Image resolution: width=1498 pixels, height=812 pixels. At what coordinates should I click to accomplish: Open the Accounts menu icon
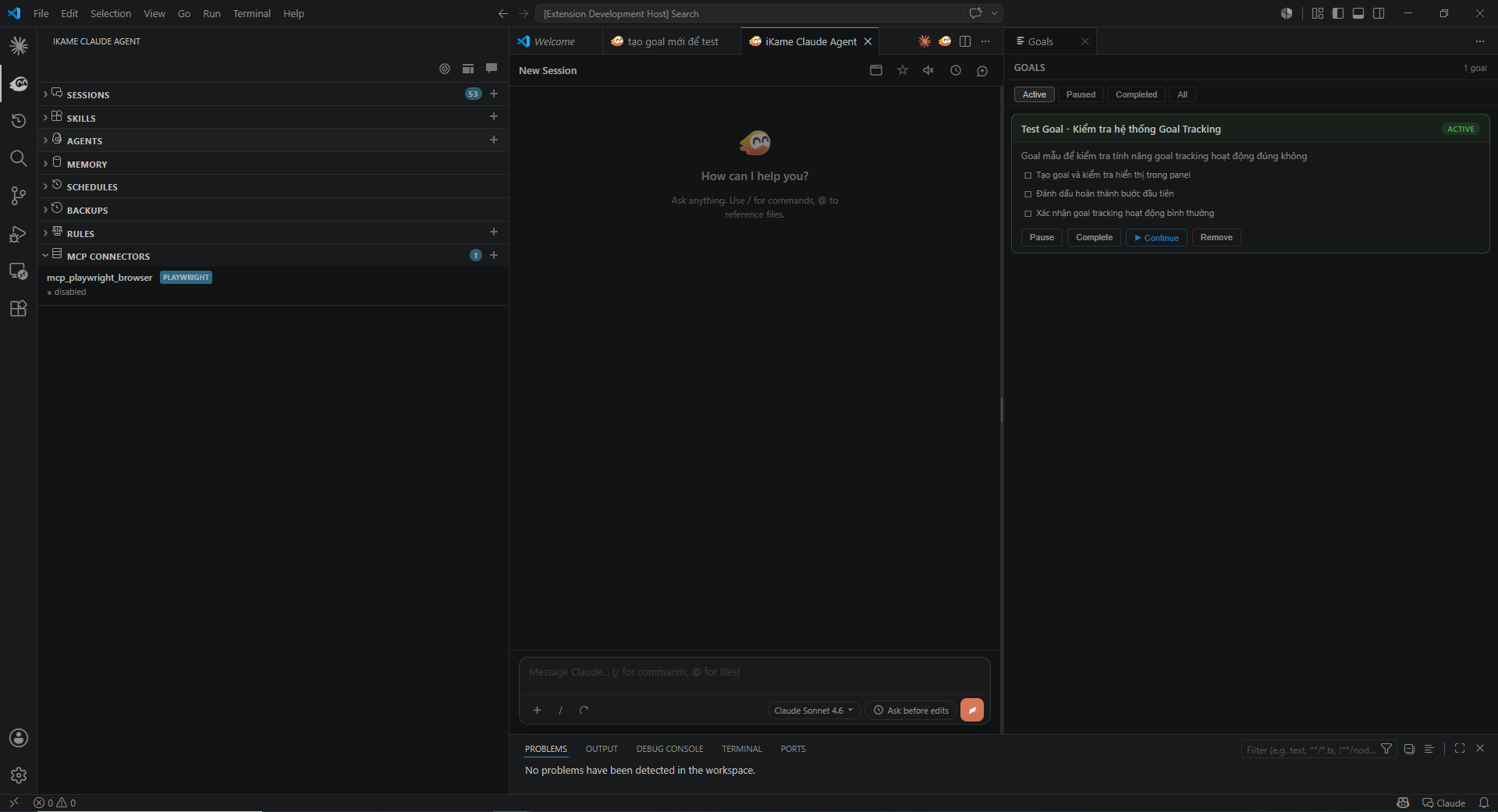pos(19,738)
